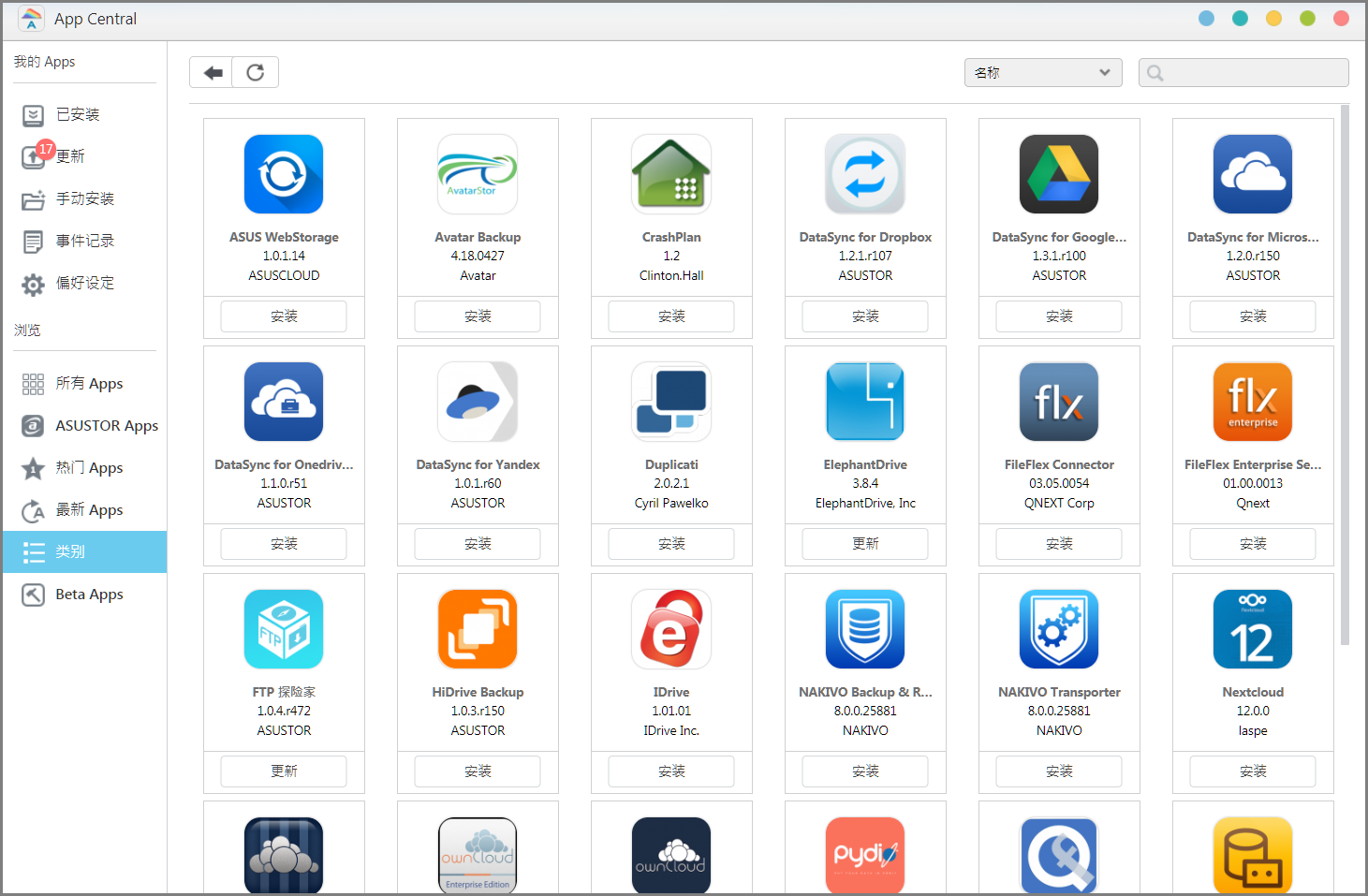
Task: Open Nextcloud app icon
Action: click(x=1253, y=629)
